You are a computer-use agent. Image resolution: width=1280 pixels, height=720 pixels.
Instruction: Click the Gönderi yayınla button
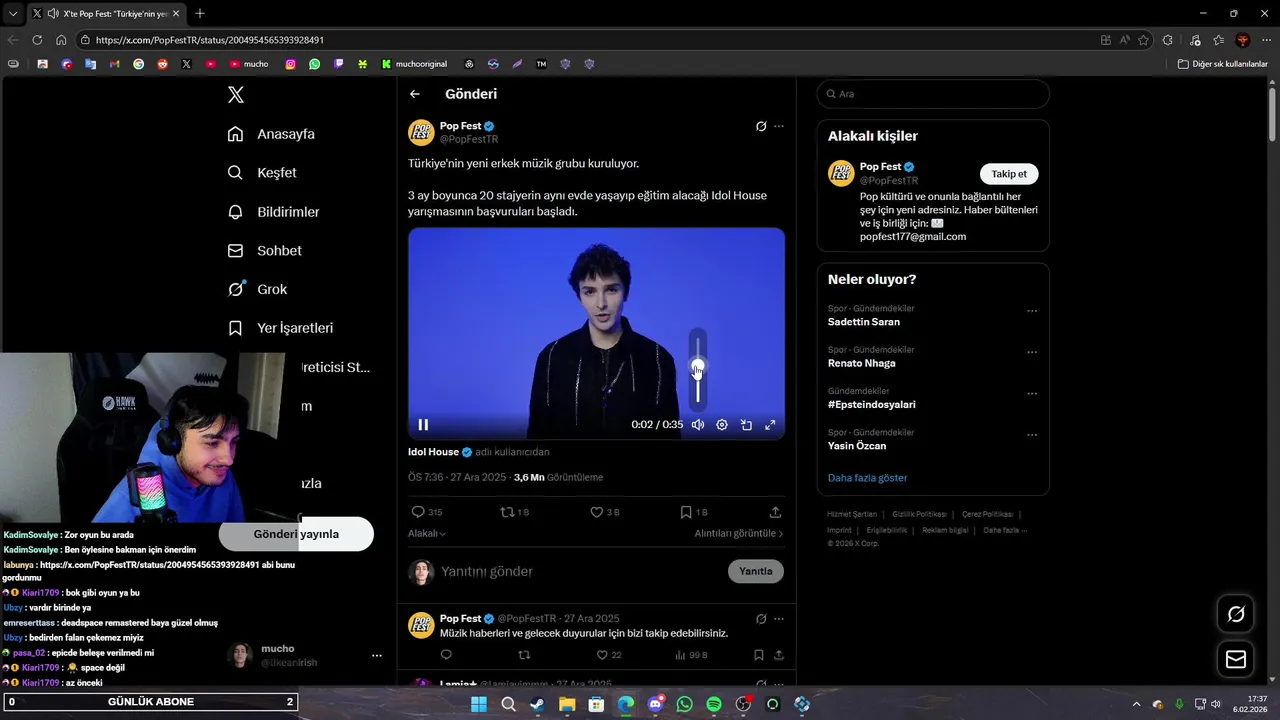point(296,534)
